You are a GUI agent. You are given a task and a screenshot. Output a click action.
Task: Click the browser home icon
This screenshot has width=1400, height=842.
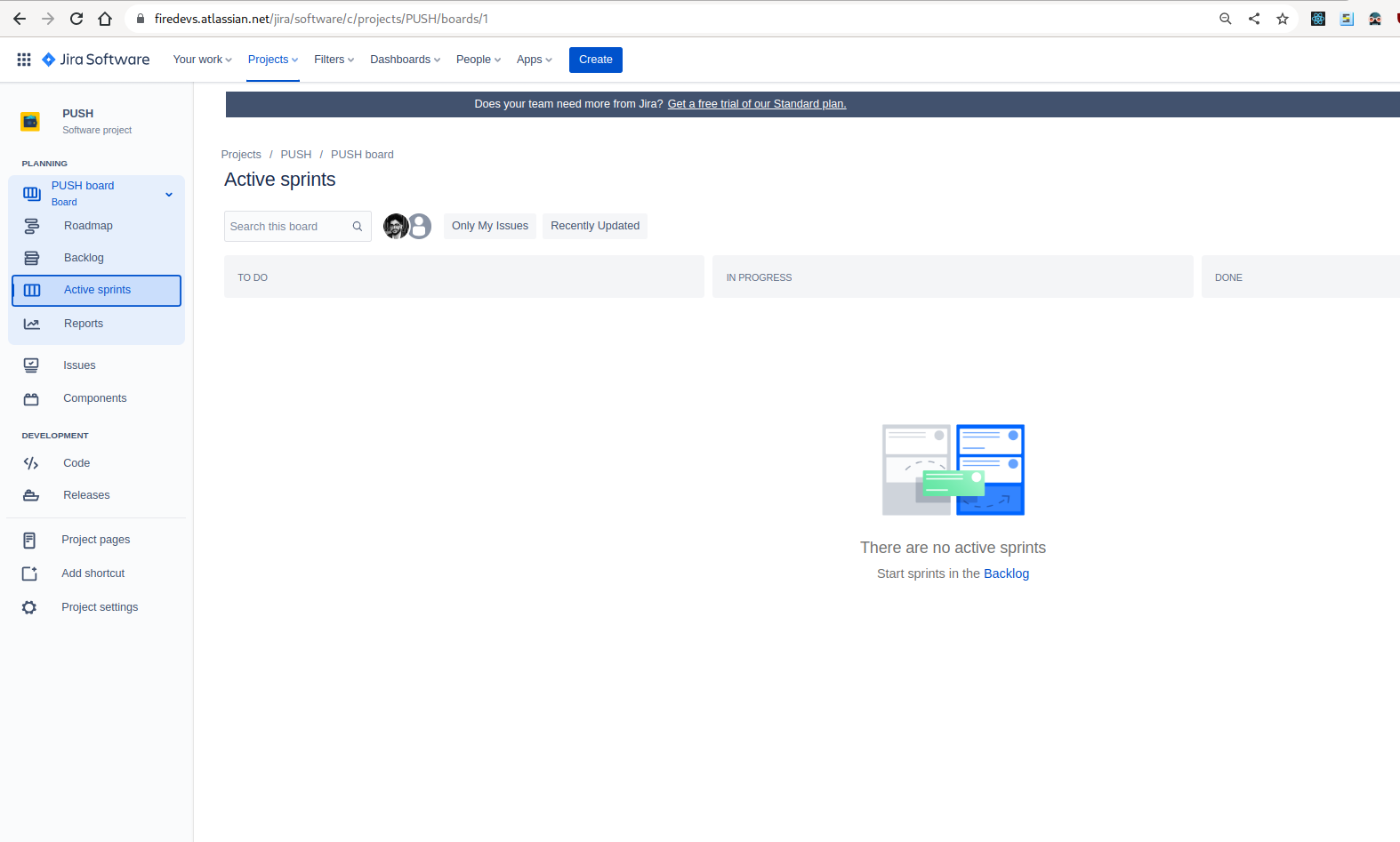105,19
